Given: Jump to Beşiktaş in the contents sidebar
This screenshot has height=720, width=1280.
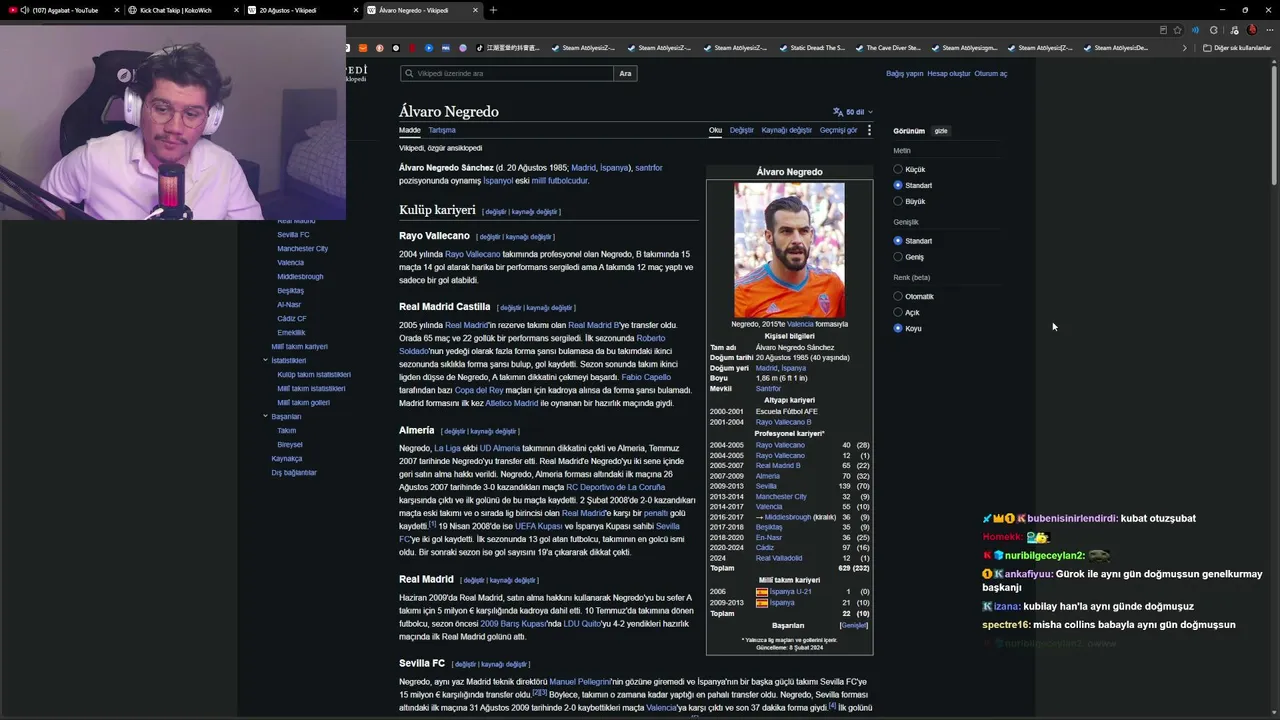Looking at the screenshot, I should pos(291,291).
